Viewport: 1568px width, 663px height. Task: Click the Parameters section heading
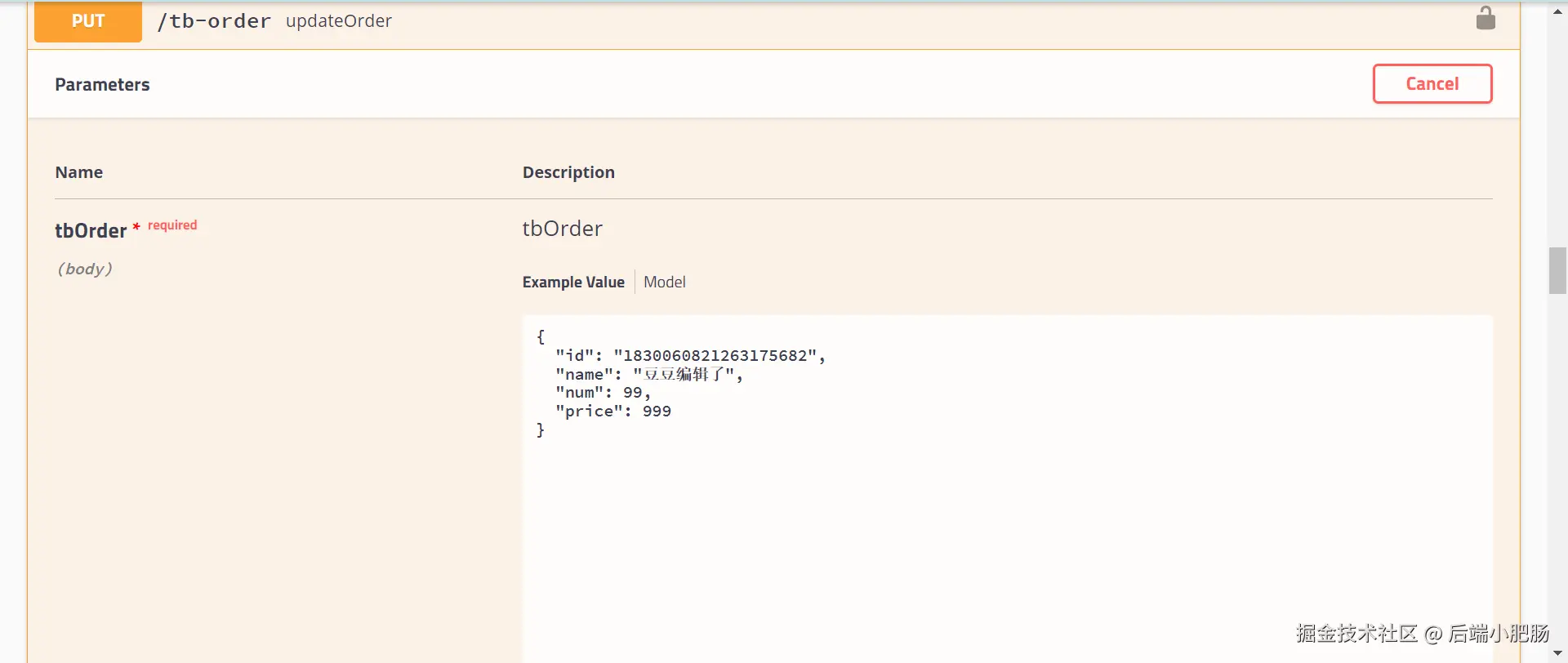pos(102,85)
